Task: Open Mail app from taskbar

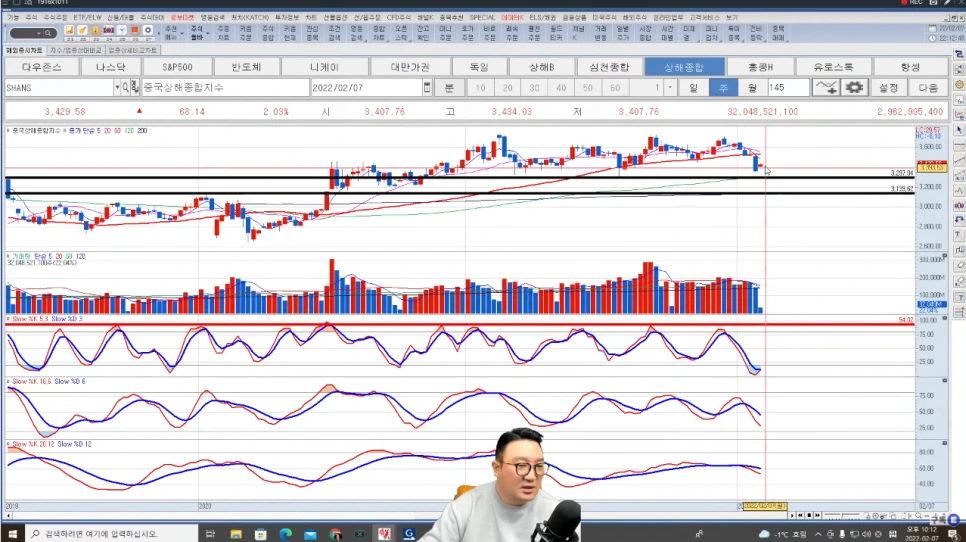Action: 310,534
